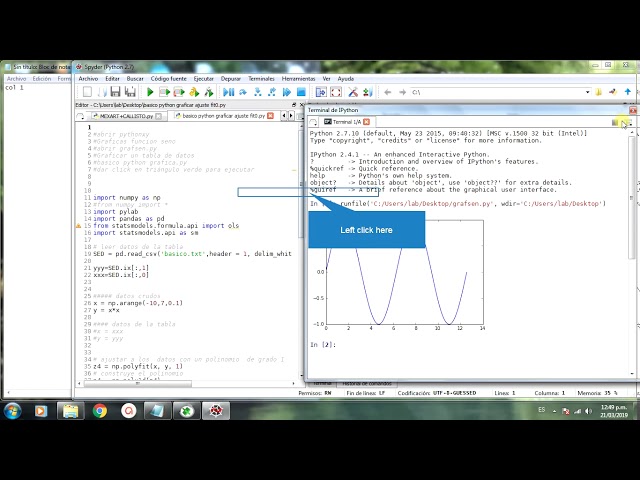Select basico python graficar ajuste fit0.py tab
Screen dimensions: 640x480
pos(223,116)
